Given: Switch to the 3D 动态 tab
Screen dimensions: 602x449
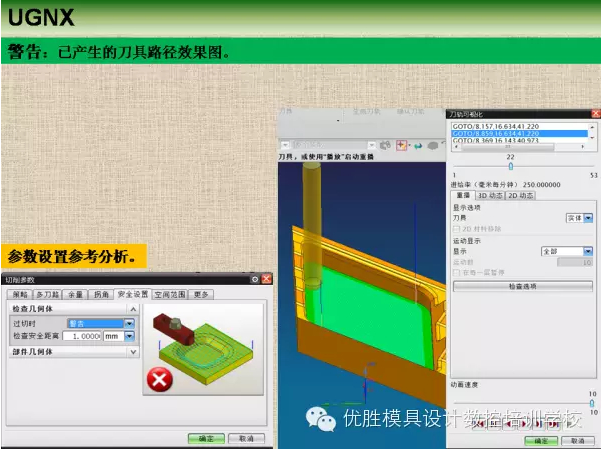Looking at the screenshot, I should pos(490,196).
